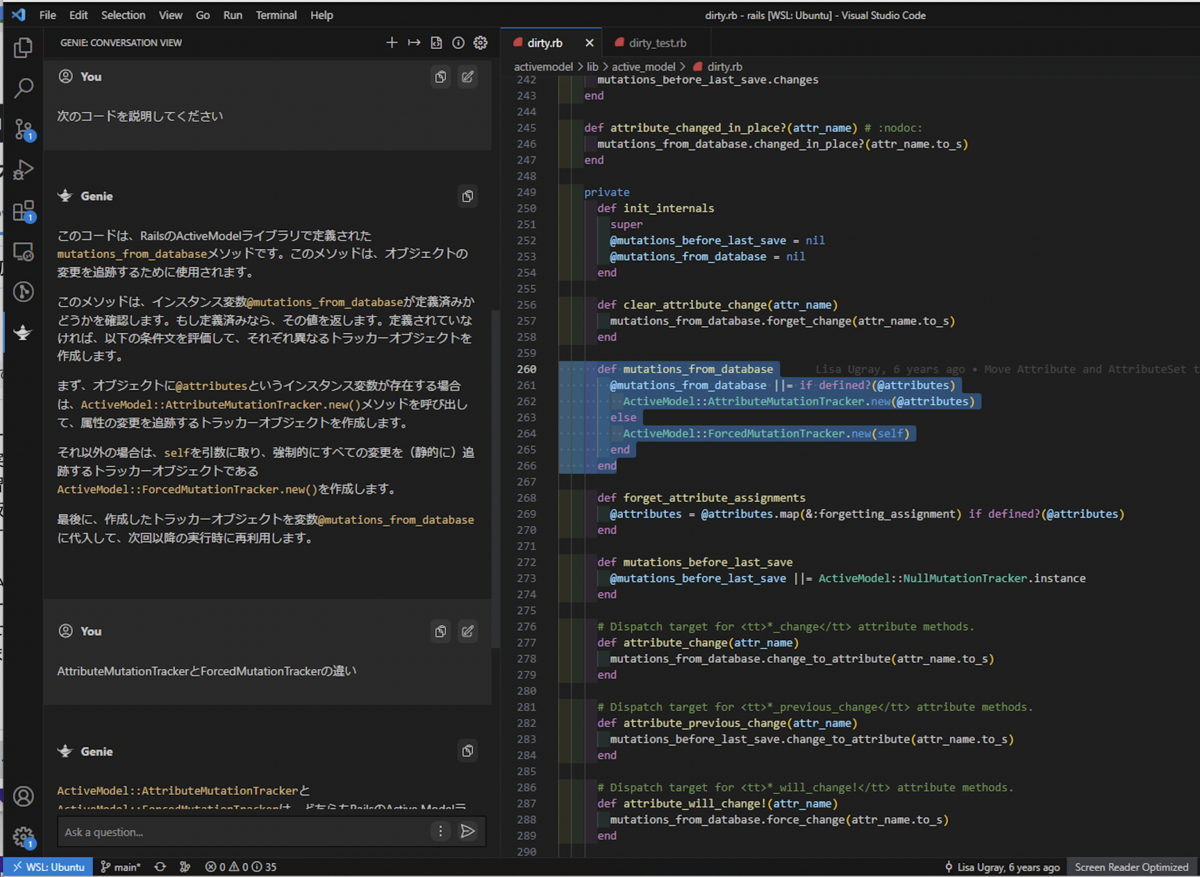Click the WSL: Ubuntu remote indicator
The height and width of the screenshot is (877, 1200).
(48, 867)
